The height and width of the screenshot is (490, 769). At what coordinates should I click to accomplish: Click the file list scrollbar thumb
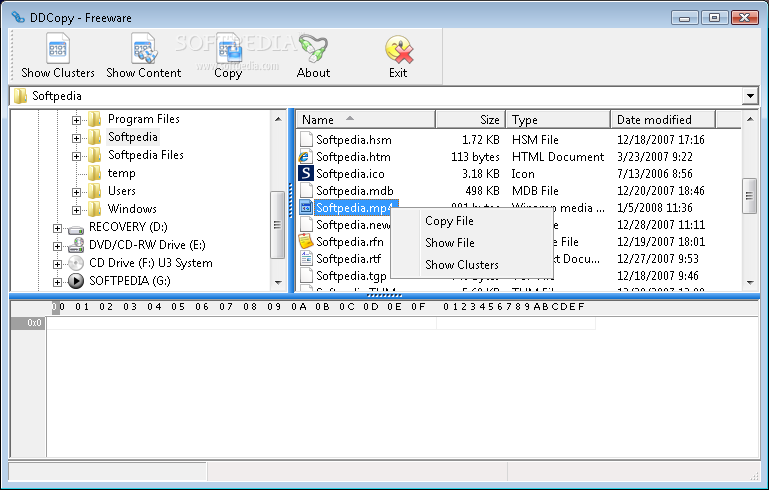[x=749, y=196]
